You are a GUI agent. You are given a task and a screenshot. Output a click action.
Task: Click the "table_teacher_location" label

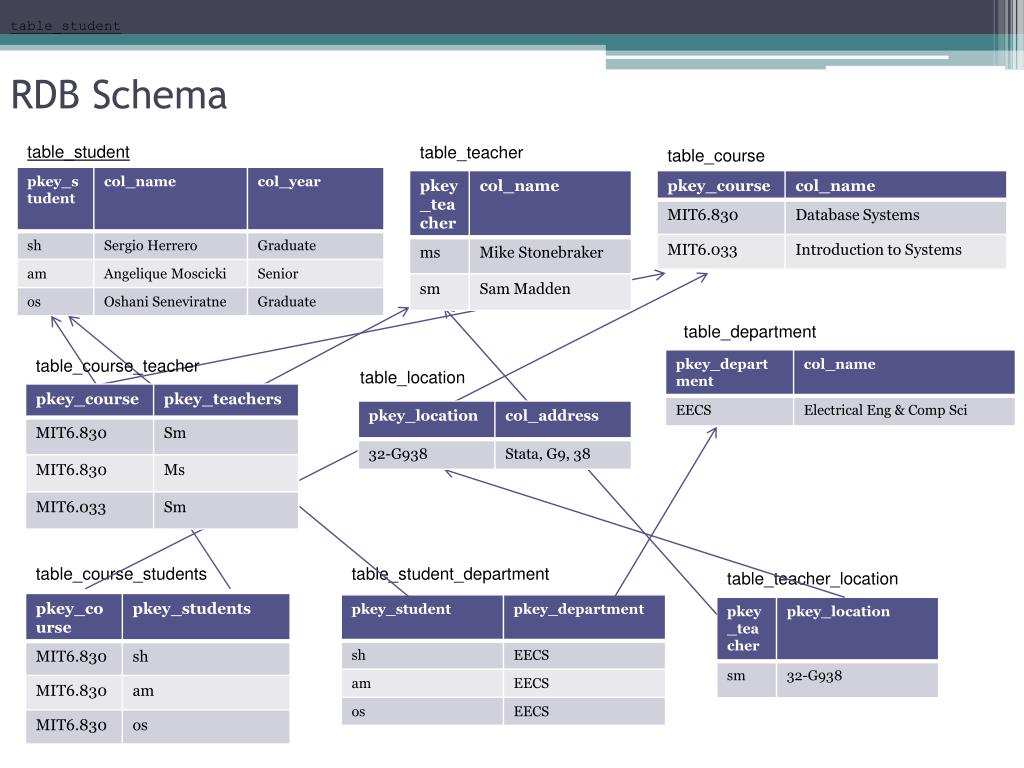coord(812,579)
